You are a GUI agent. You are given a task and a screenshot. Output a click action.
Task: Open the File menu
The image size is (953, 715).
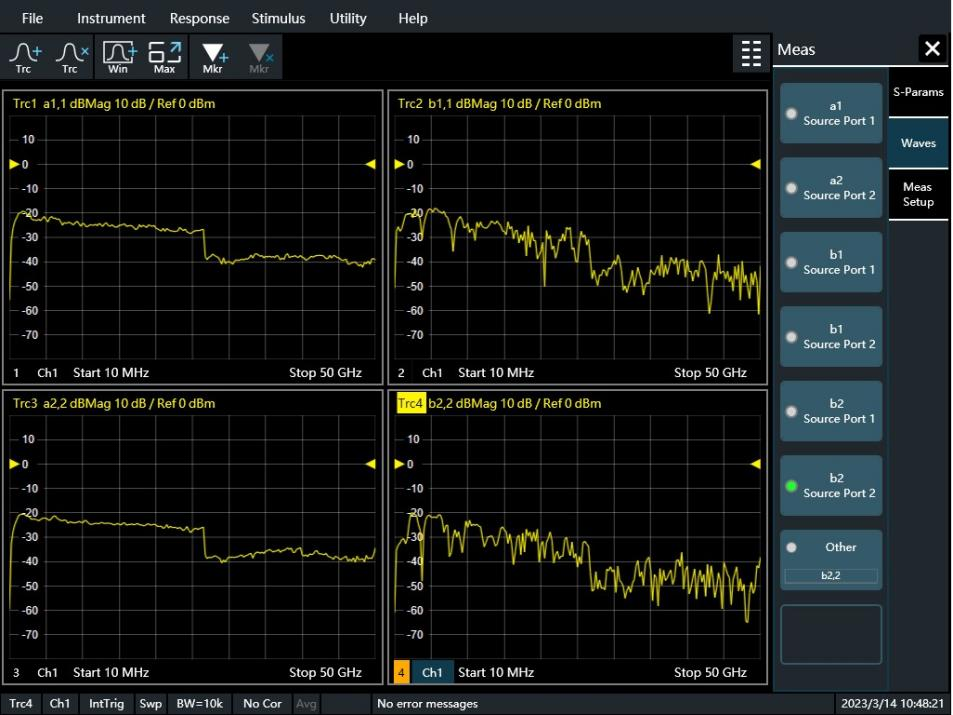(32, 18)
